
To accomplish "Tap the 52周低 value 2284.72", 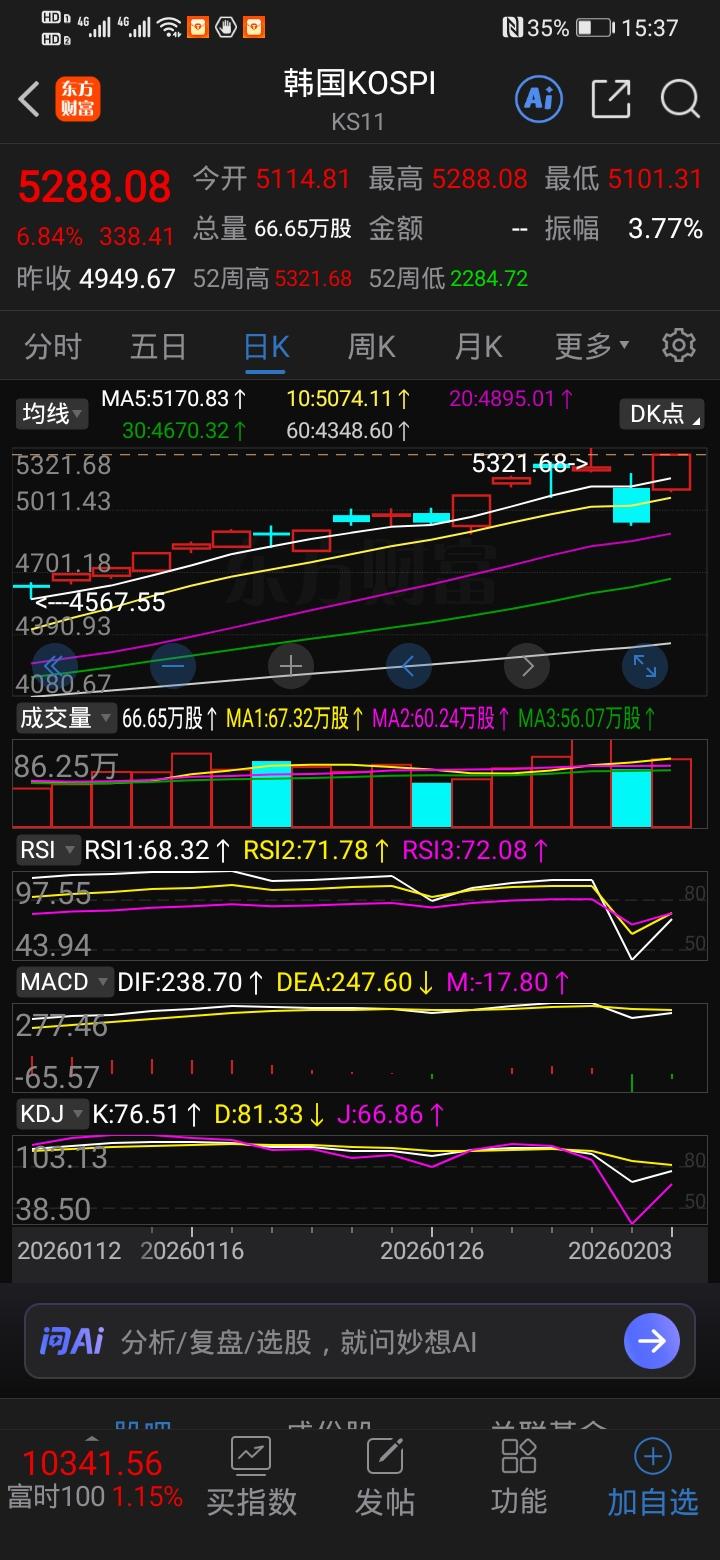I will tap(489, 279).
